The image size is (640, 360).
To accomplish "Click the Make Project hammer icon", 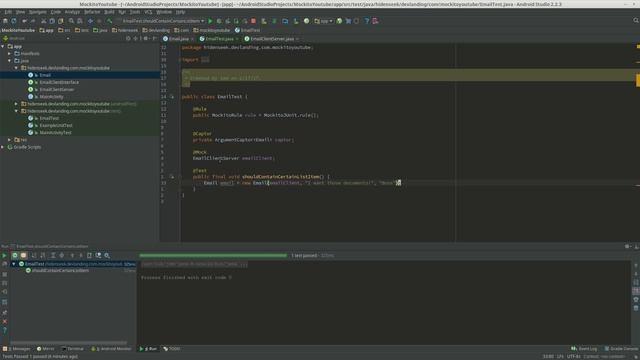I will 109,21.
